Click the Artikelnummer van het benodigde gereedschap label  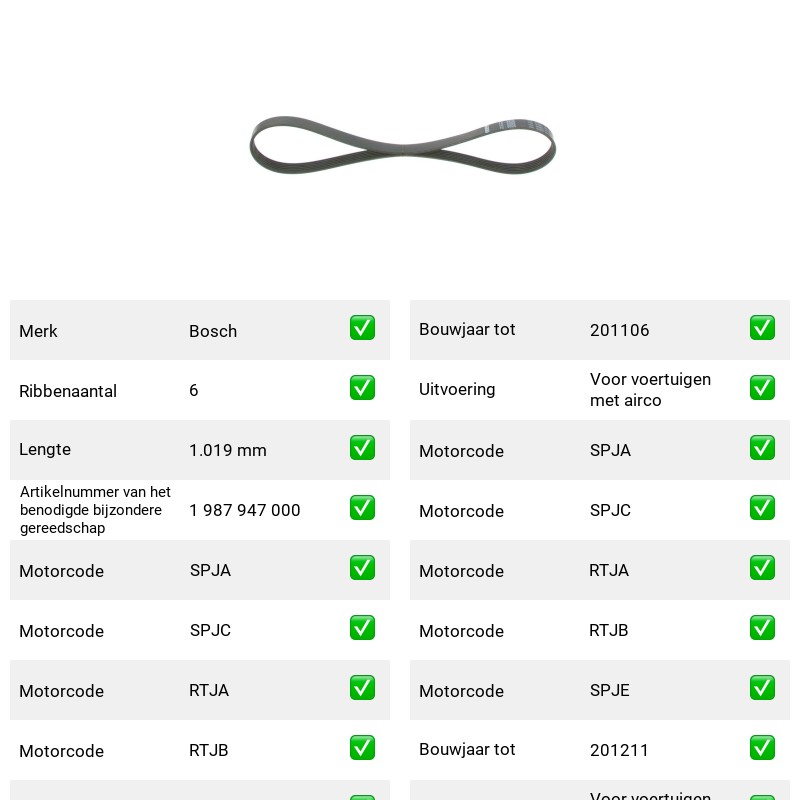point(95,510)
